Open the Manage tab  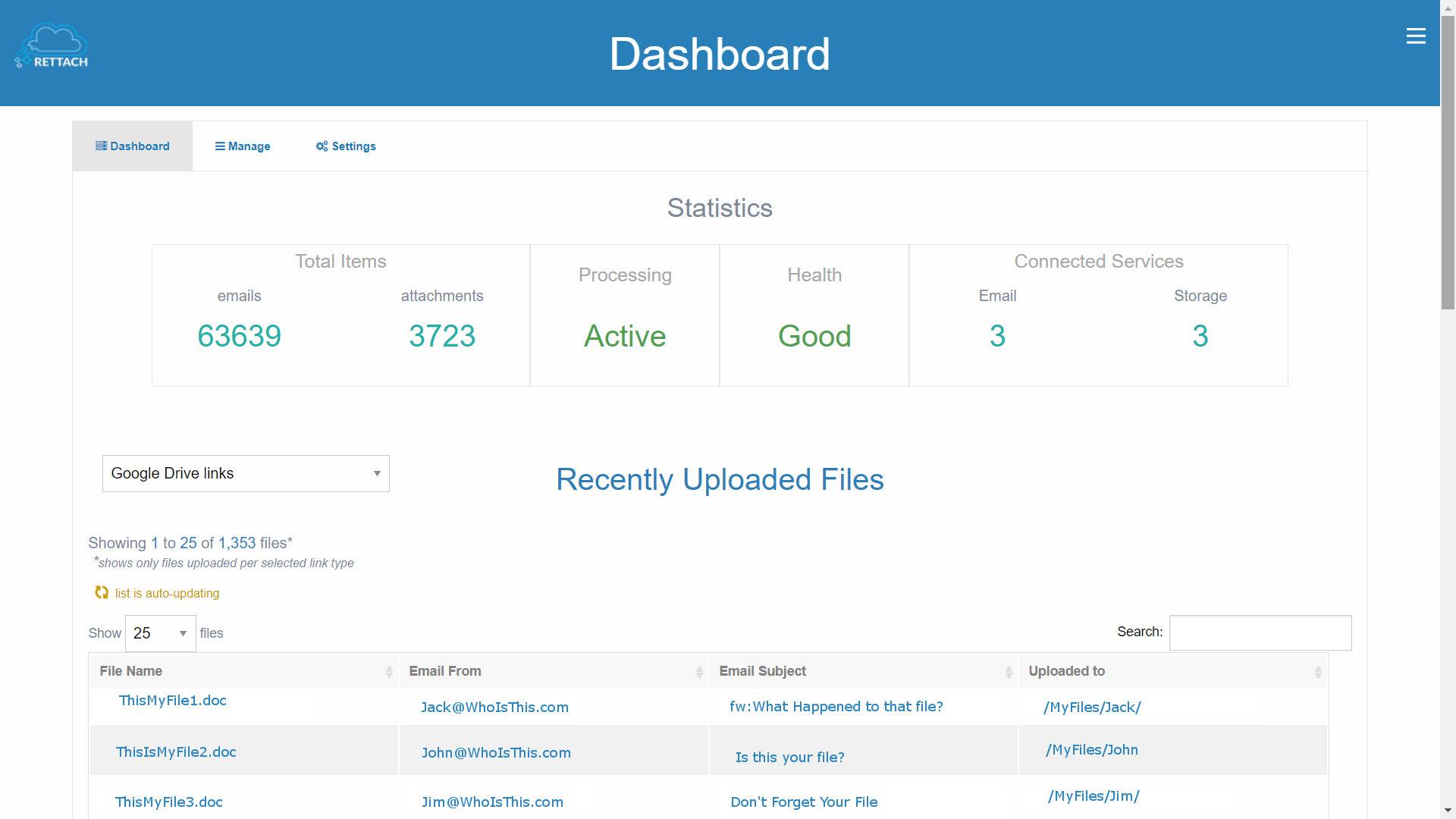point(243,146)
